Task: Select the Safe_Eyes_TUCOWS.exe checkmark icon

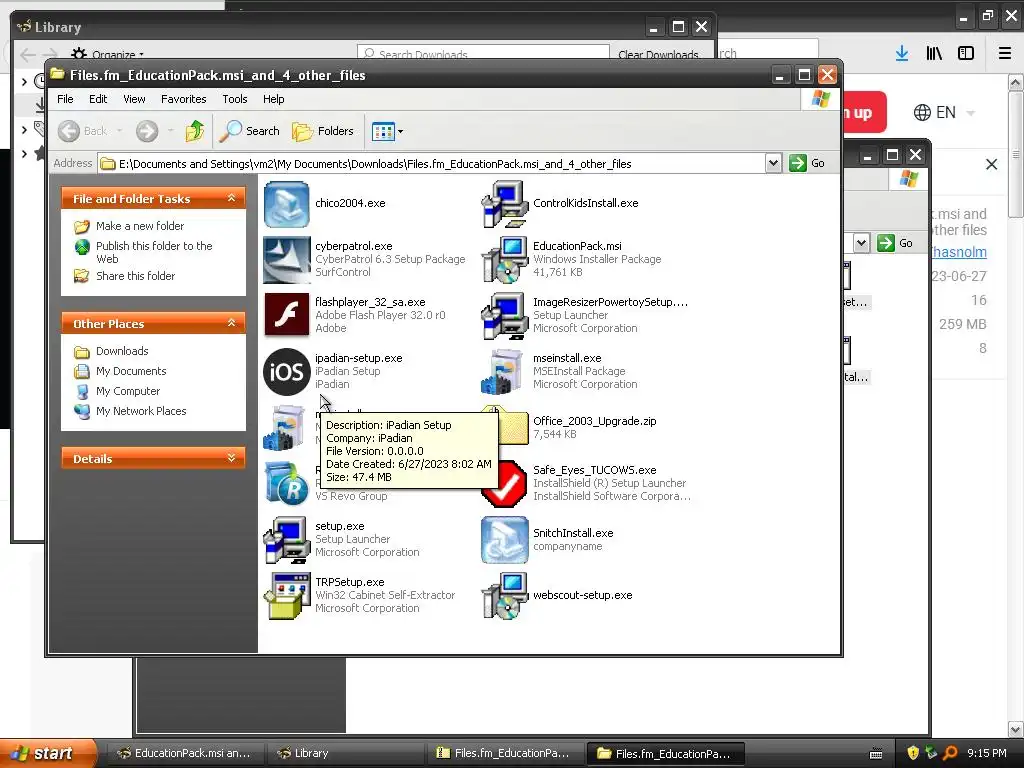Action: click(505, 484)
